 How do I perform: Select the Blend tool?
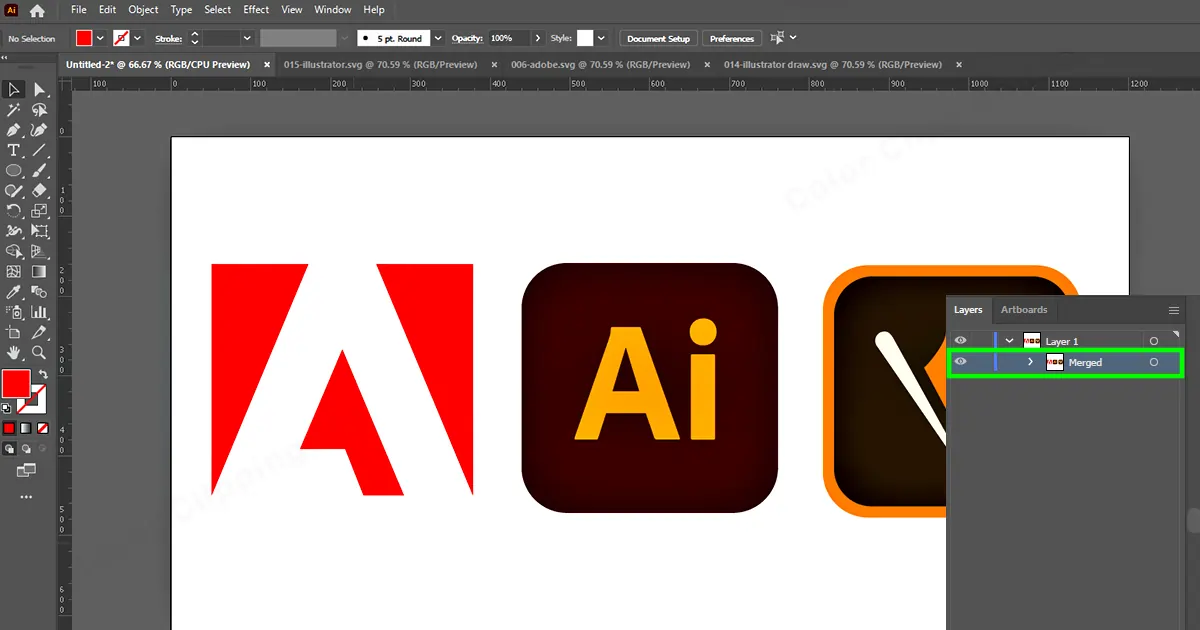(39, 292)
